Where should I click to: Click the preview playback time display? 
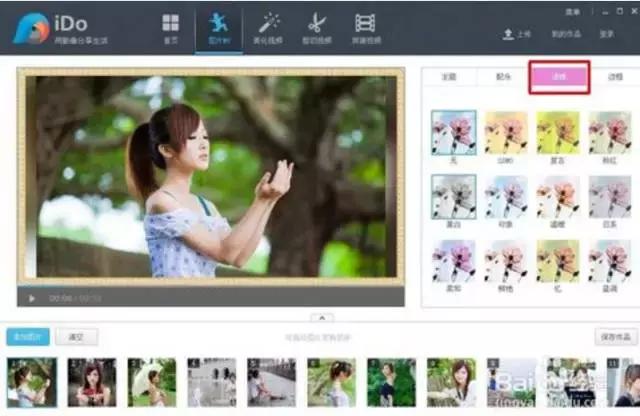[75, 298]
